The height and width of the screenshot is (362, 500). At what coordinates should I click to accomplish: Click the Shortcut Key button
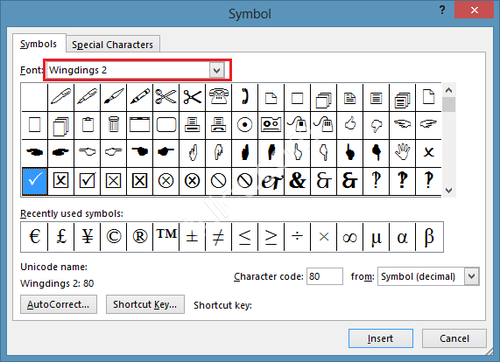[x=145, y=304]
